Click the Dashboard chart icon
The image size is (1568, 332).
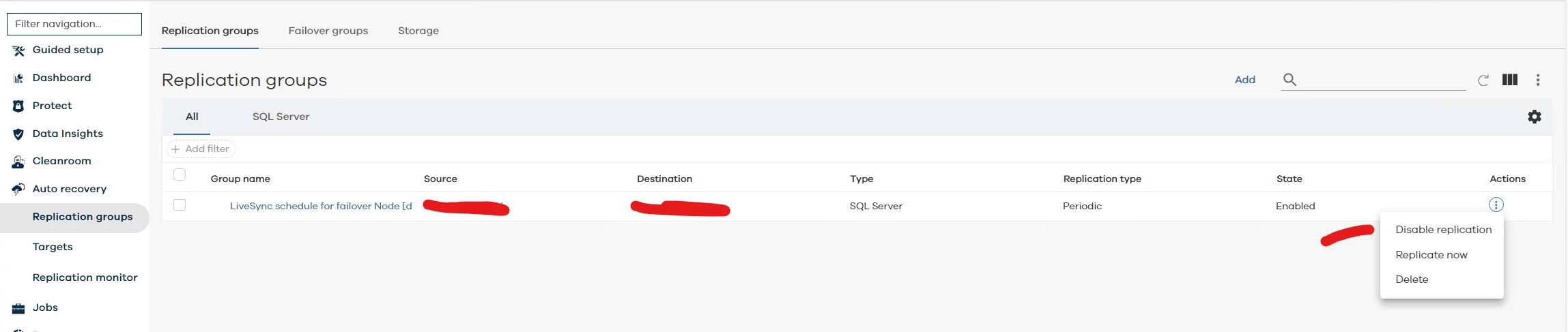pos(18,78)
